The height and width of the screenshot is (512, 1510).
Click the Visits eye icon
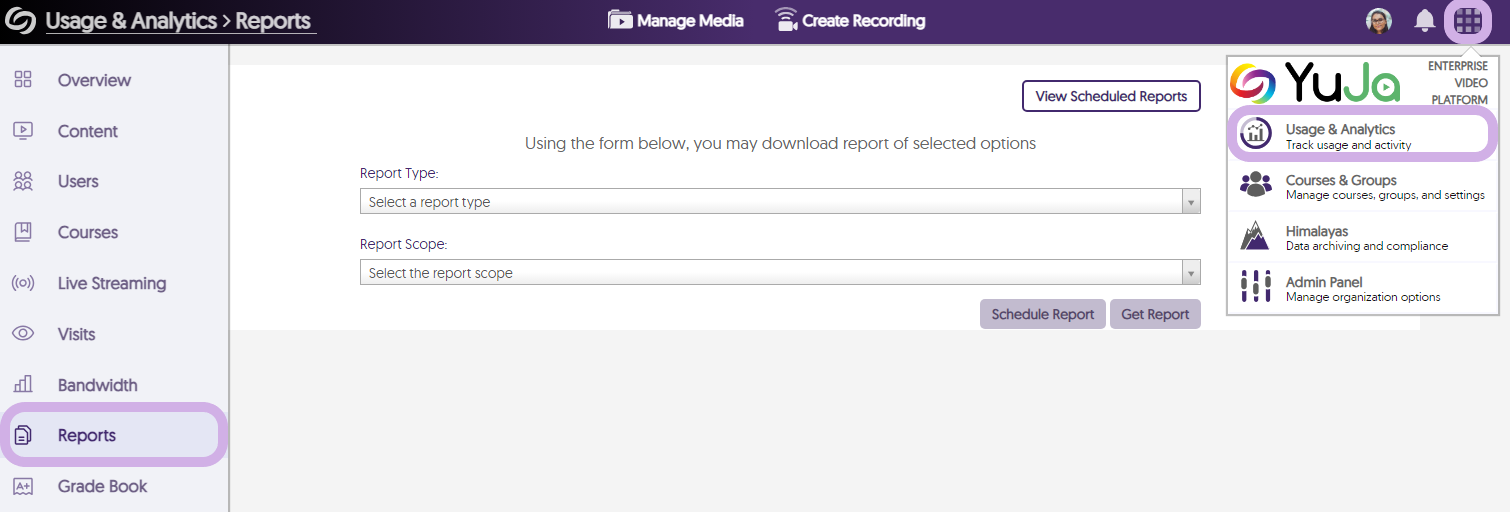tap(23, 334)
